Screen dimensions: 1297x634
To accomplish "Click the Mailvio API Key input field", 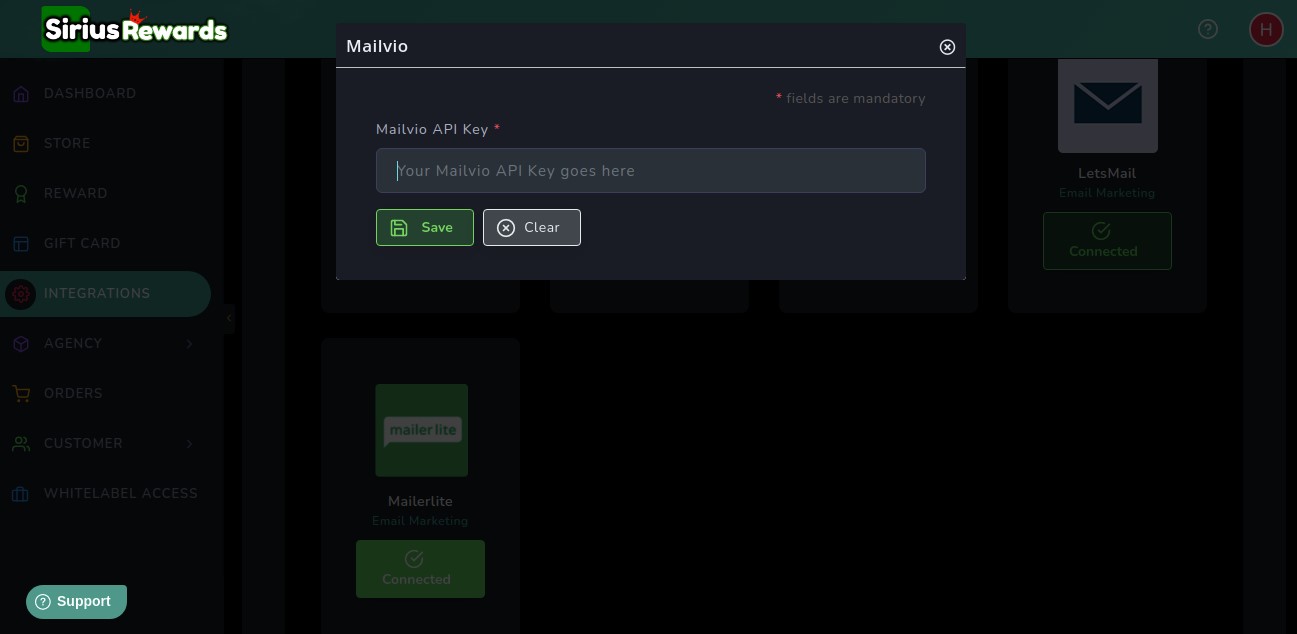I will click(650, 170).
